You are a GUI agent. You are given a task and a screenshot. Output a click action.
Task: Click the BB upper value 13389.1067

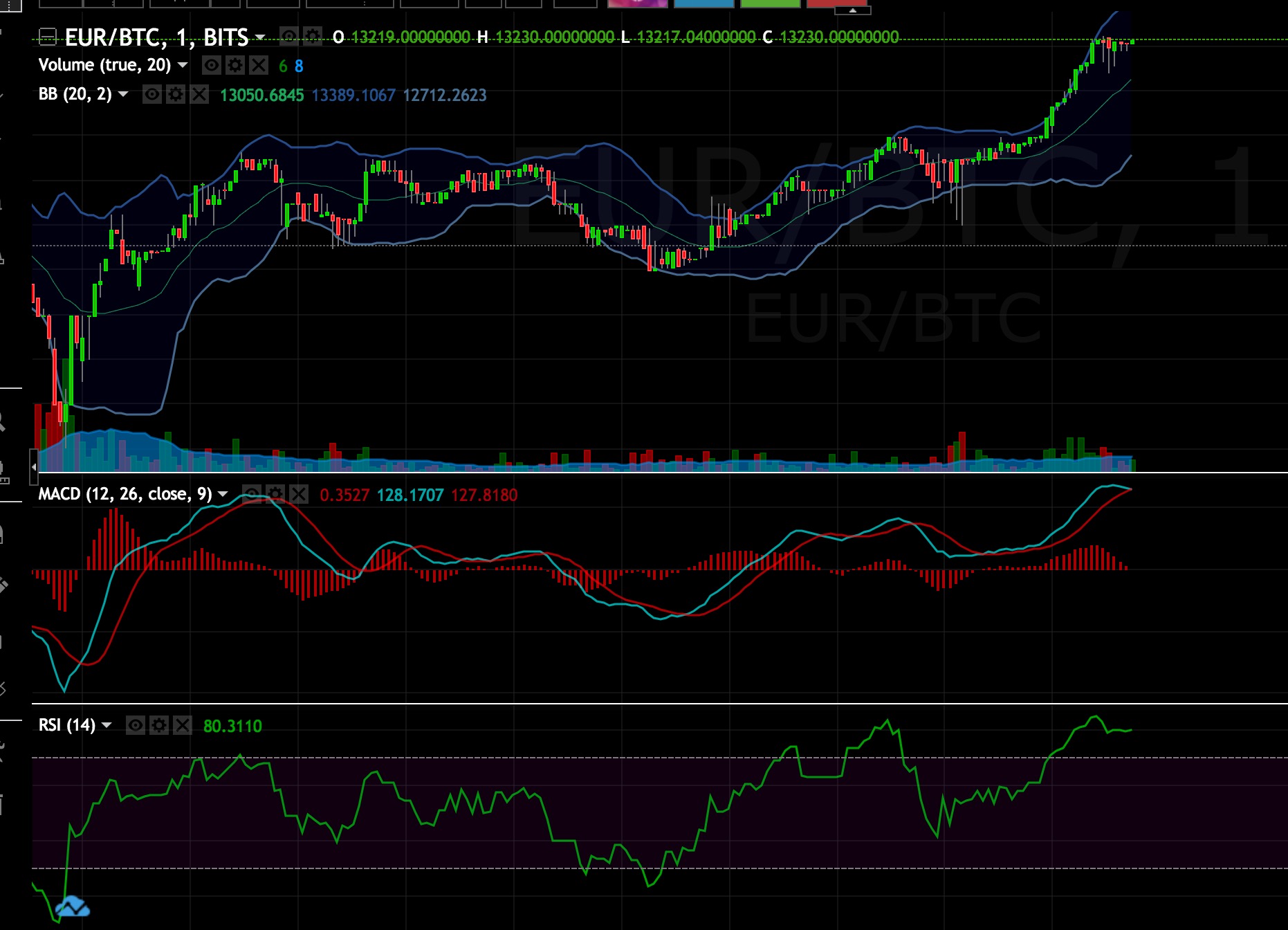tap(353, 95)
